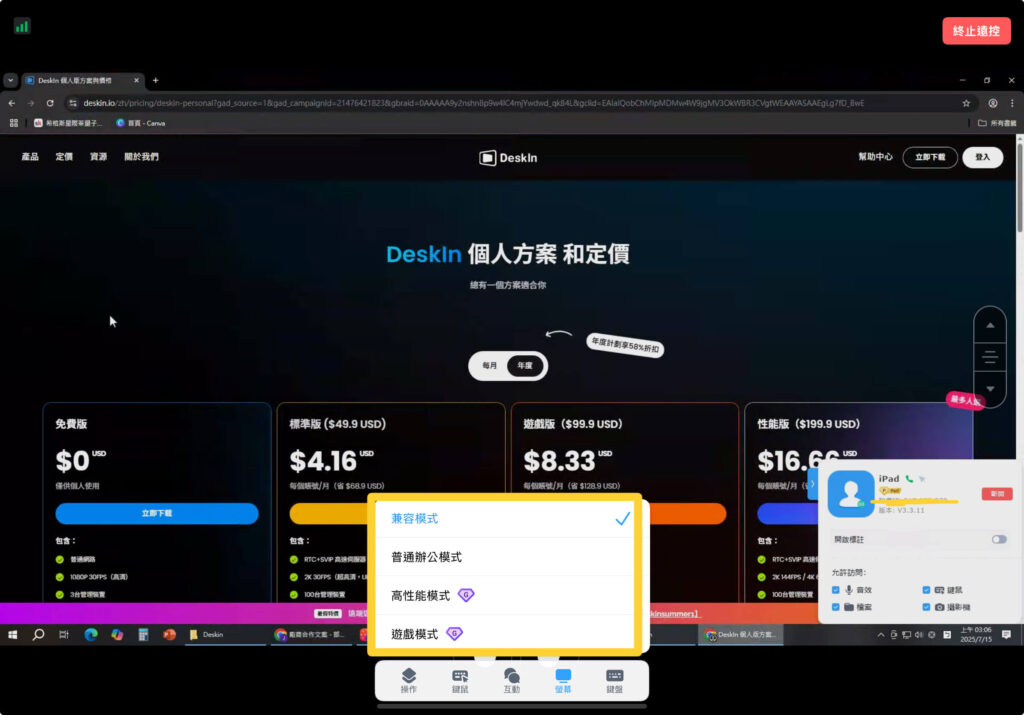Uncheck the 音效 audio permission checkbox

point(836,590)
